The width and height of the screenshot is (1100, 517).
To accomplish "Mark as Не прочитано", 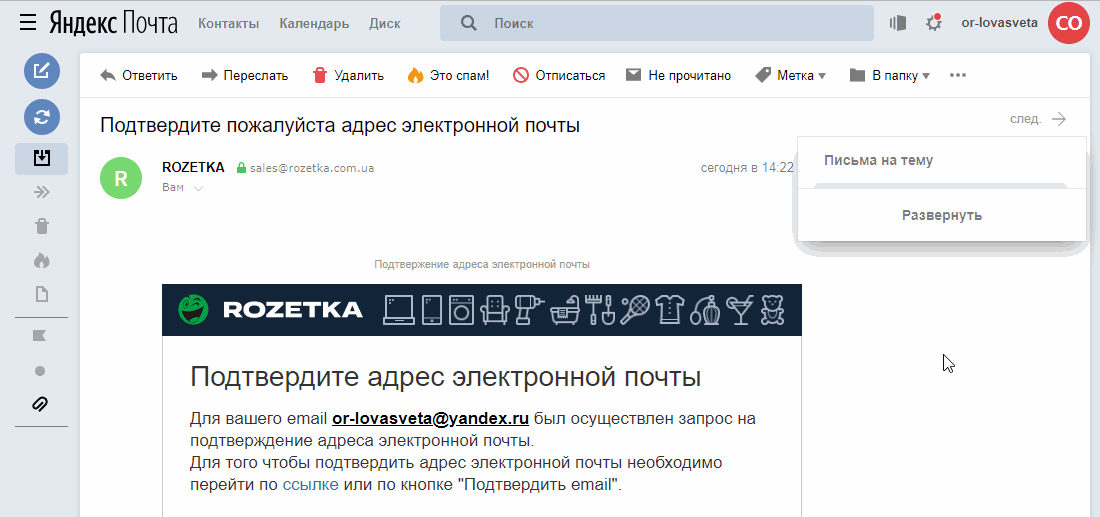I will pyautogui.click(x=678, y=75).
